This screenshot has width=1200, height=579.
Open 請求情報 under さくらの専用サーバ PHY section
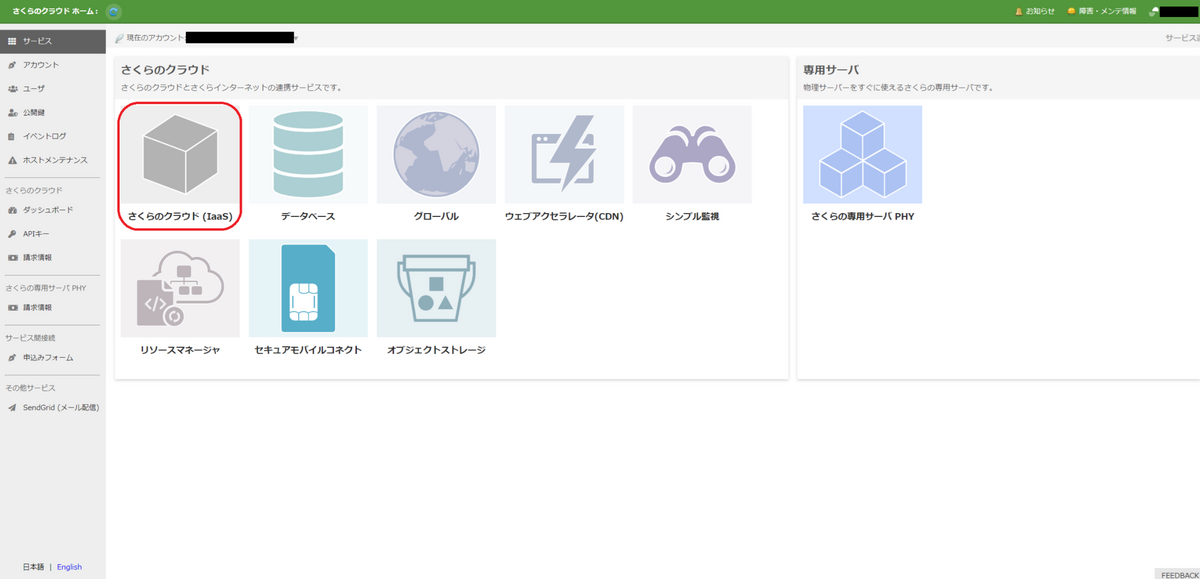53,307
